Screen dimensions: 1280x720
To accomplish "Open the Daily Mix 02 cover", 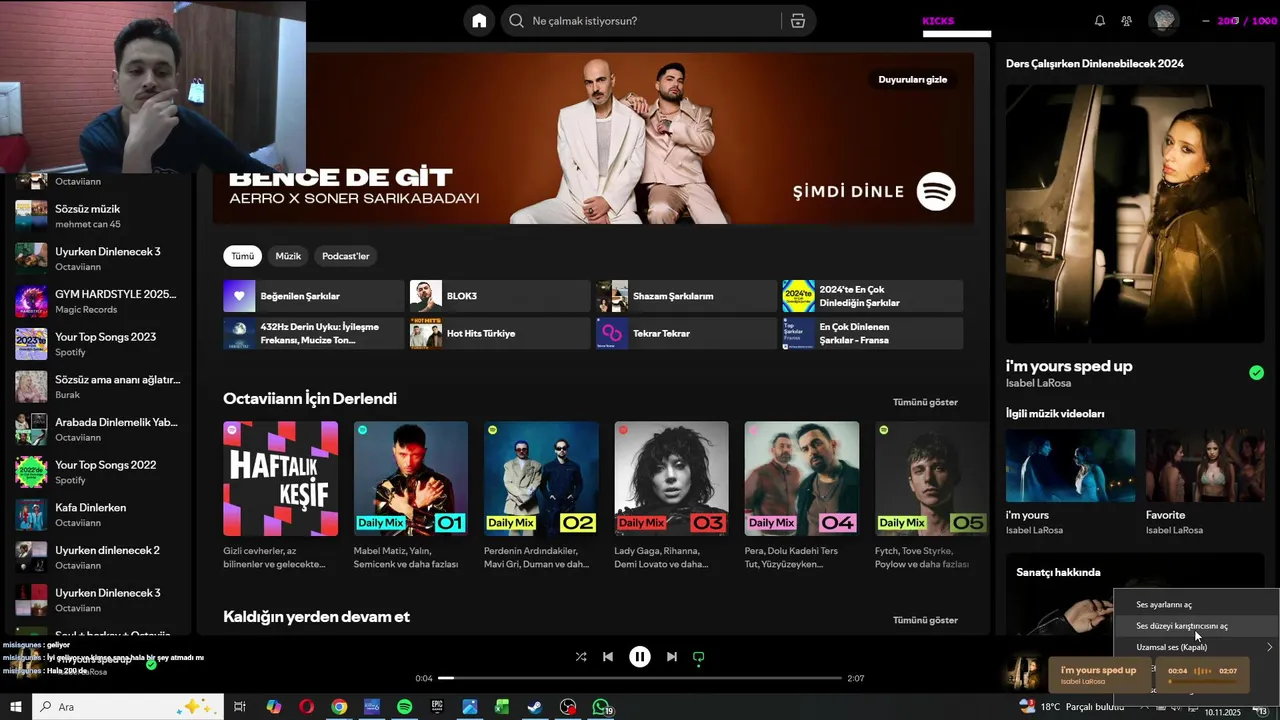I will pyautogui.click(x=541, y=479).
